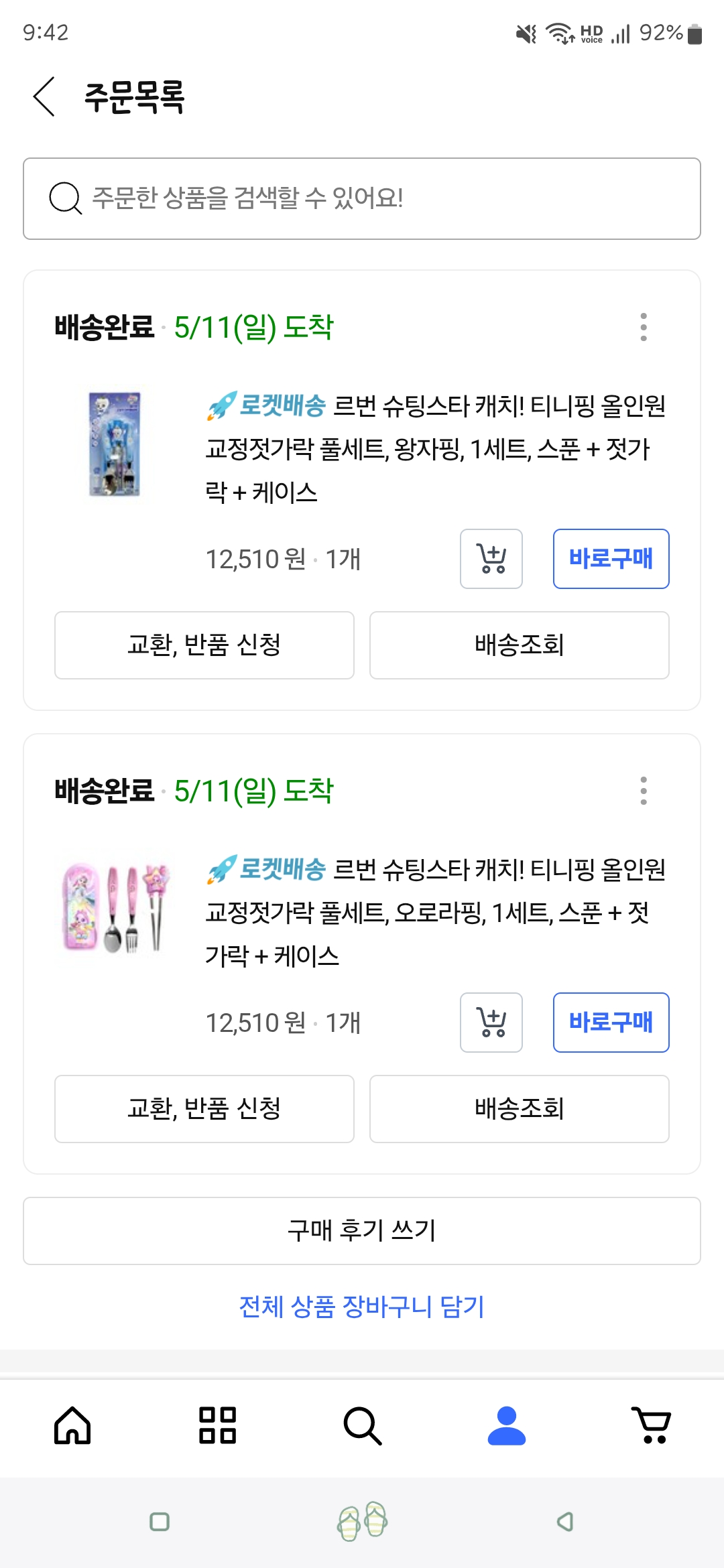The width and height of the screenshot is (724, 1568).
Task: Open the cart tab in bottom navigation
Action: click(x=651, y=1425)
